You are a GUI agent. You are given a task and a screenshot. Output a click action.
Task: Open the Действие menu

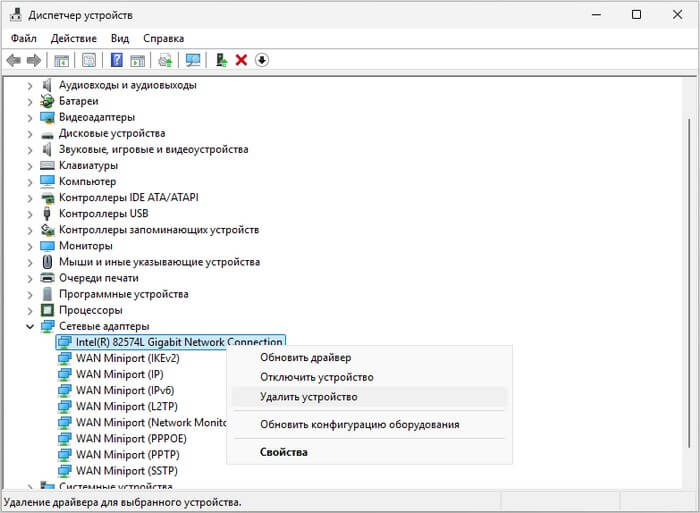(x=73, y=38)
